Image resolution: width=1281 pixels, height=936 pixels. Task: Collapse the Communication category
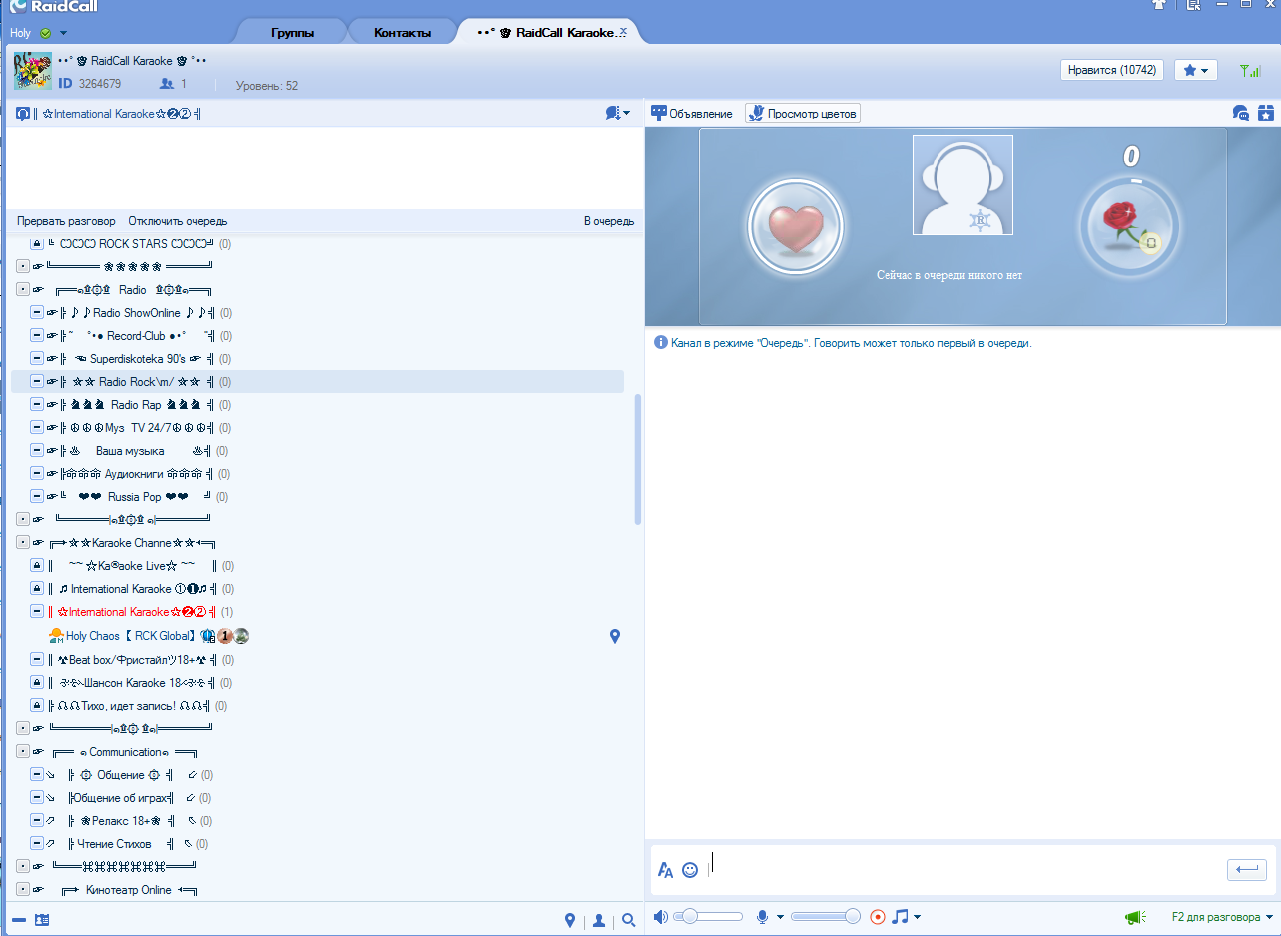(23, 752)
